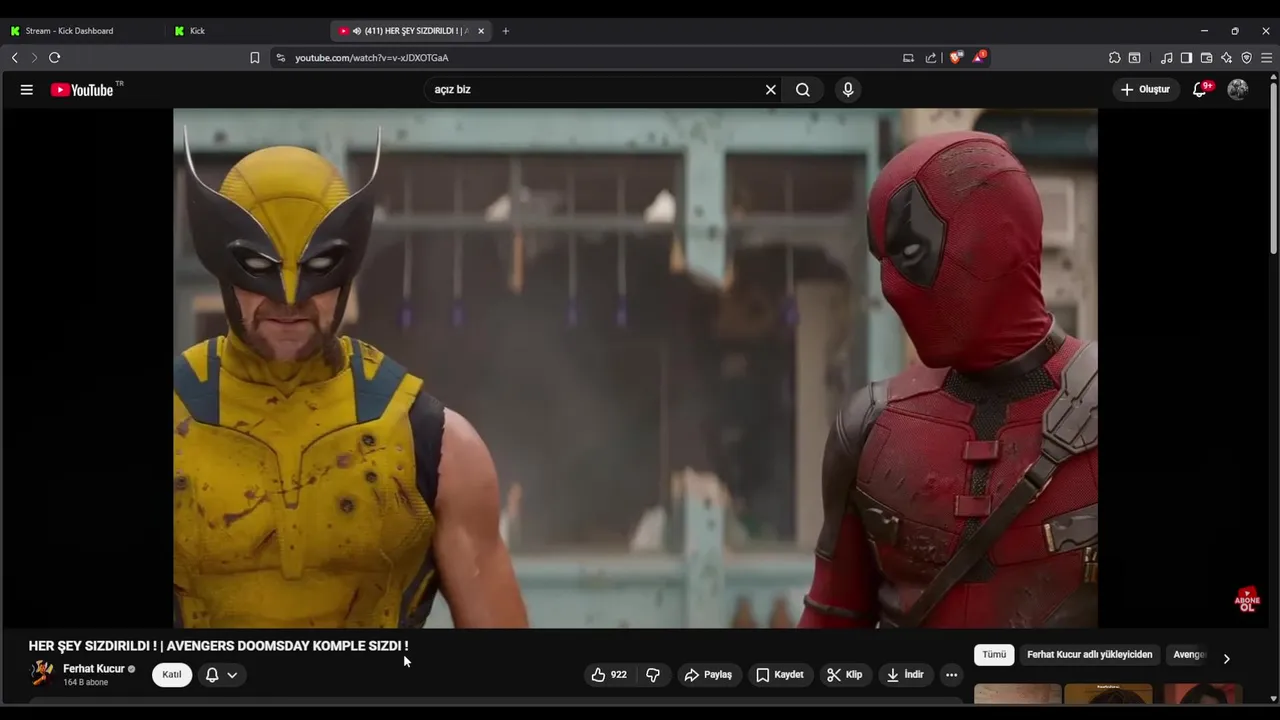Viewport: 1280px width, 720px height.
Task: Open Brave Wallet icon
Action: tap(1206, 58)
